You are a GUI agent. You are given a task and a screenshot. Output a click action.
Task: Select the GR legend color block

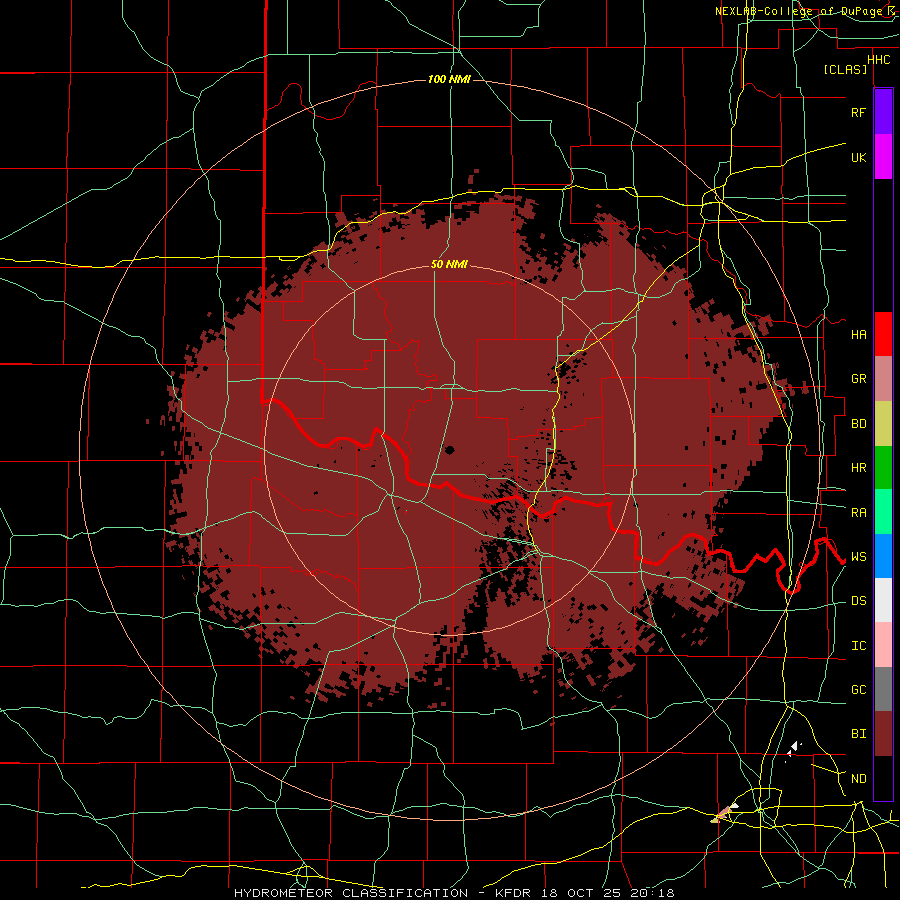tap(883, 379)
